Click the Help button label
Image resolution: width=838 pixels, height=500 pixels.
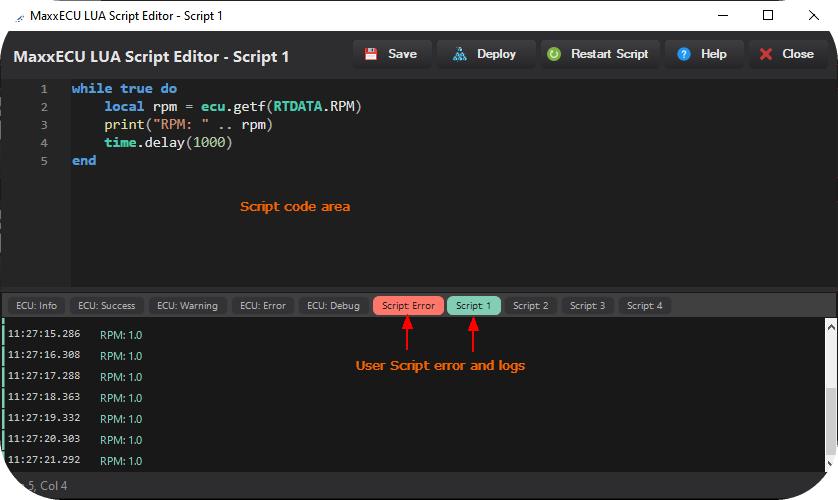click(x=713, y=54)
